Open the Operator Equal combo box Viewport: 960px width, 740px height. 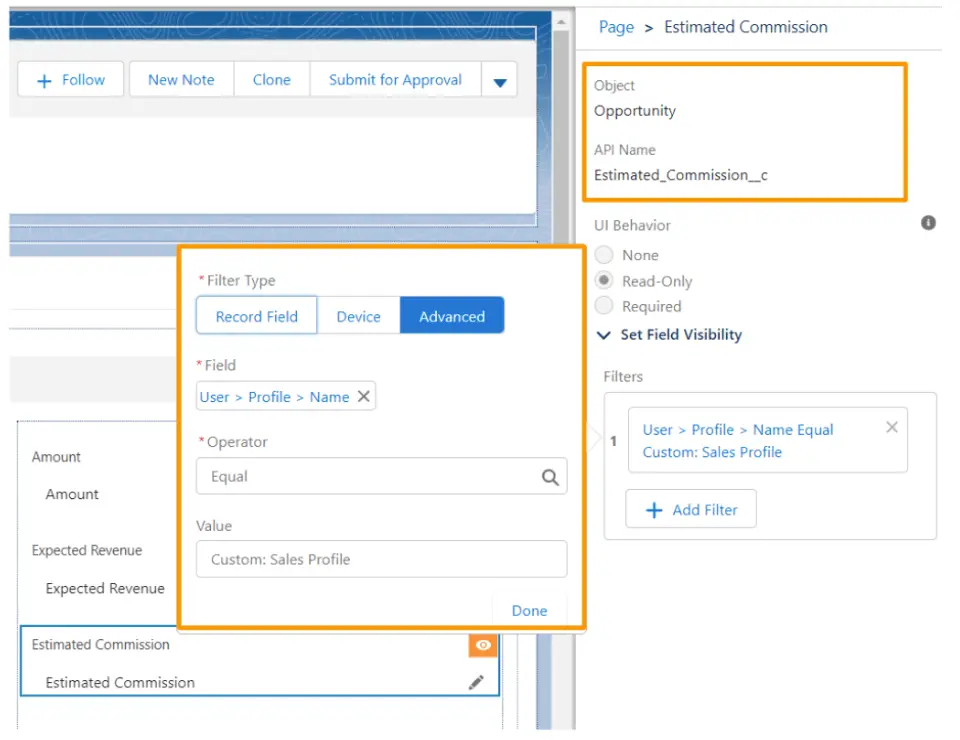click(382, 477)
